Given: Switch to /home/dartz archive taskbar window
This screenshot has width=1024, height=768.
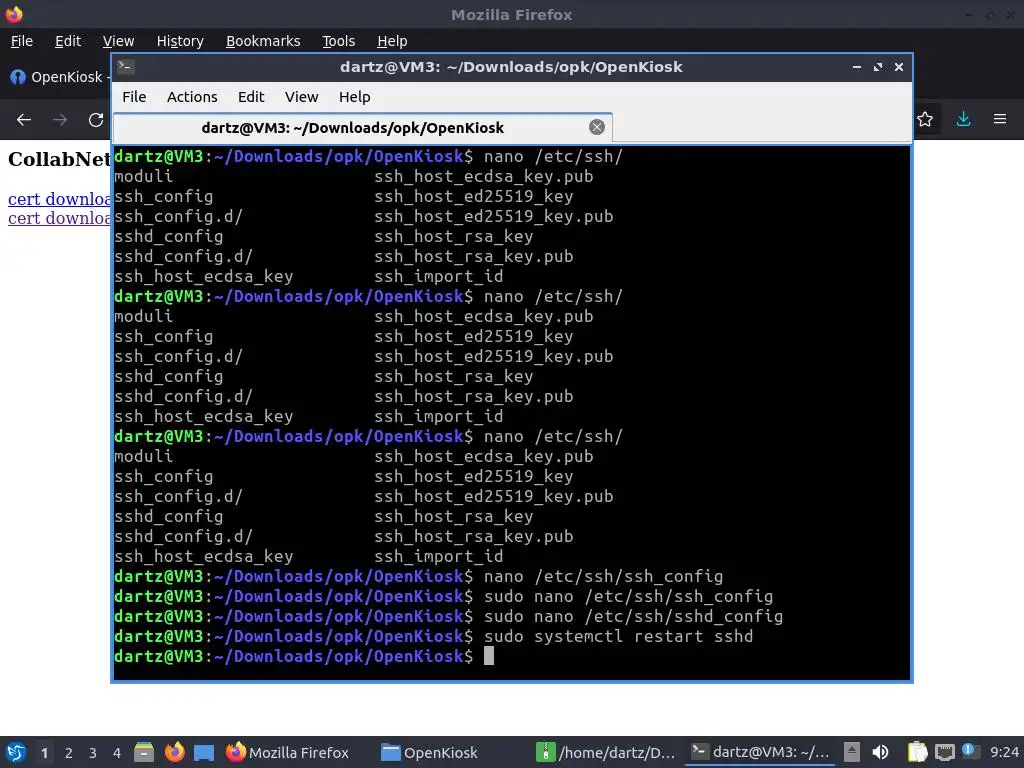Looking at the screenshot, I should click(x=605, y=752).
